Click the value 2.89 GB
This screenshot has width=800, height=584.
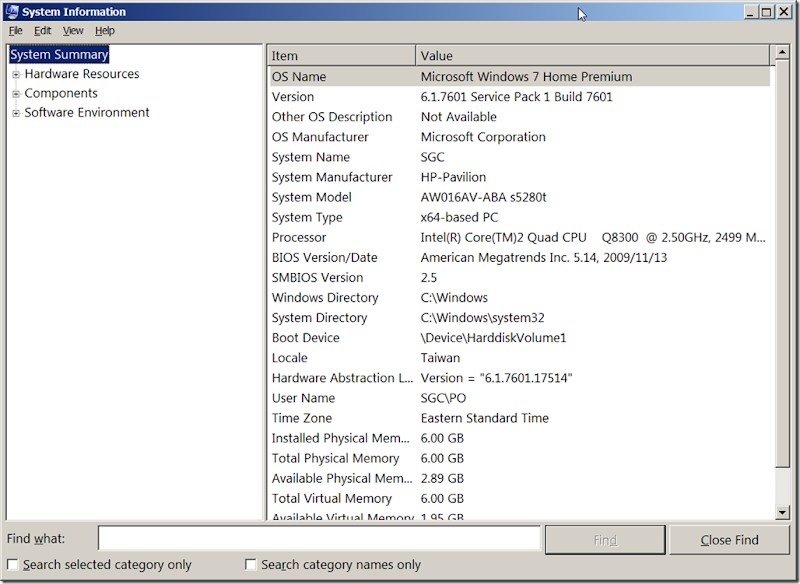point(442,478)
